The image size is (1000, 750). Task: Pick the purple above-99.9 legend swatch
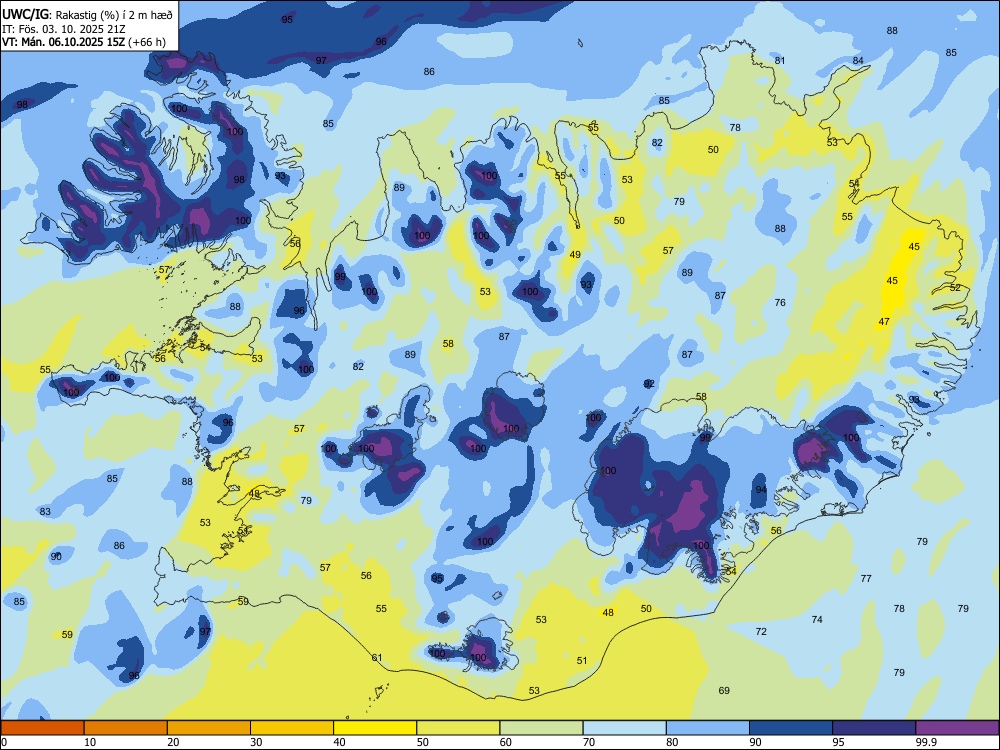tap(957, 728)
